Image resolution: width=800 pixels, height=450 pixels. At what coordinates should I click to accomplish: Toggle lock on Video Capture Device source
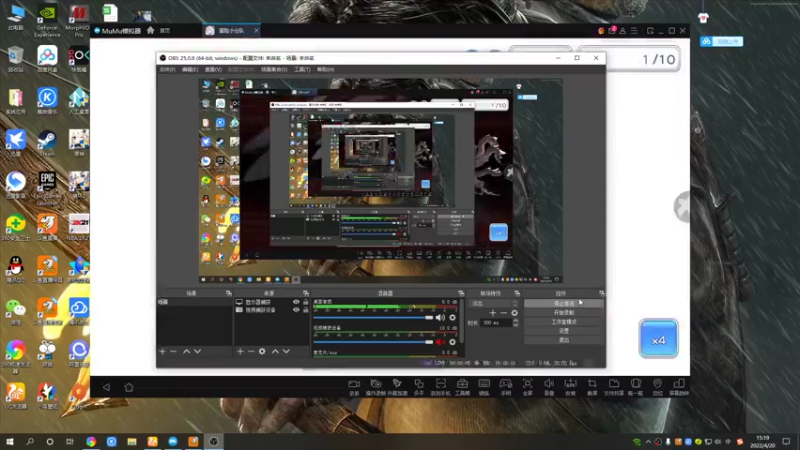coord(306,310)
